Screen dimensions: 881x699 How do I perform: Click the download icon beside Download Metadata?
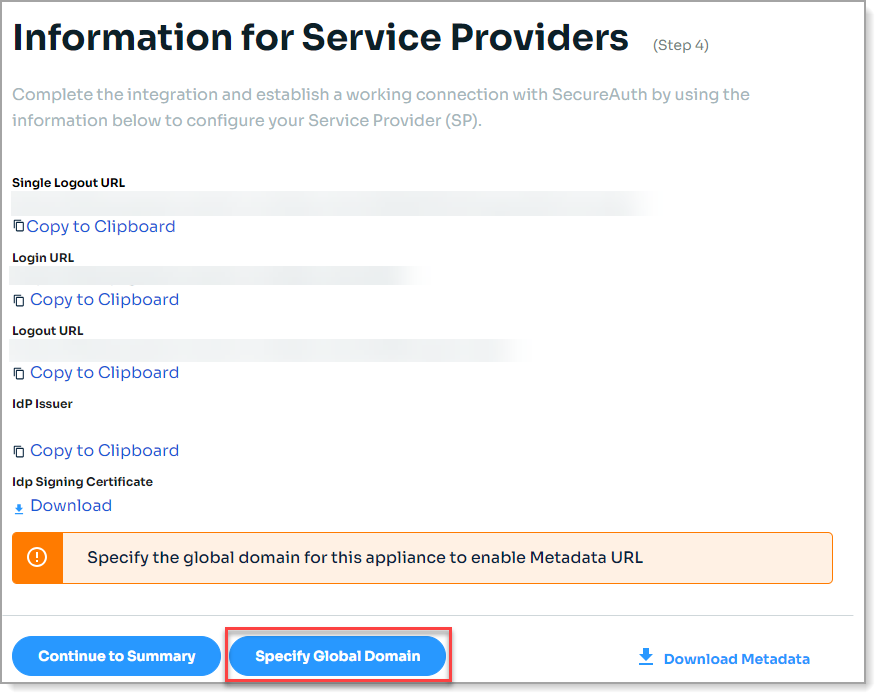pyautogui.click(x=646, y=657)
